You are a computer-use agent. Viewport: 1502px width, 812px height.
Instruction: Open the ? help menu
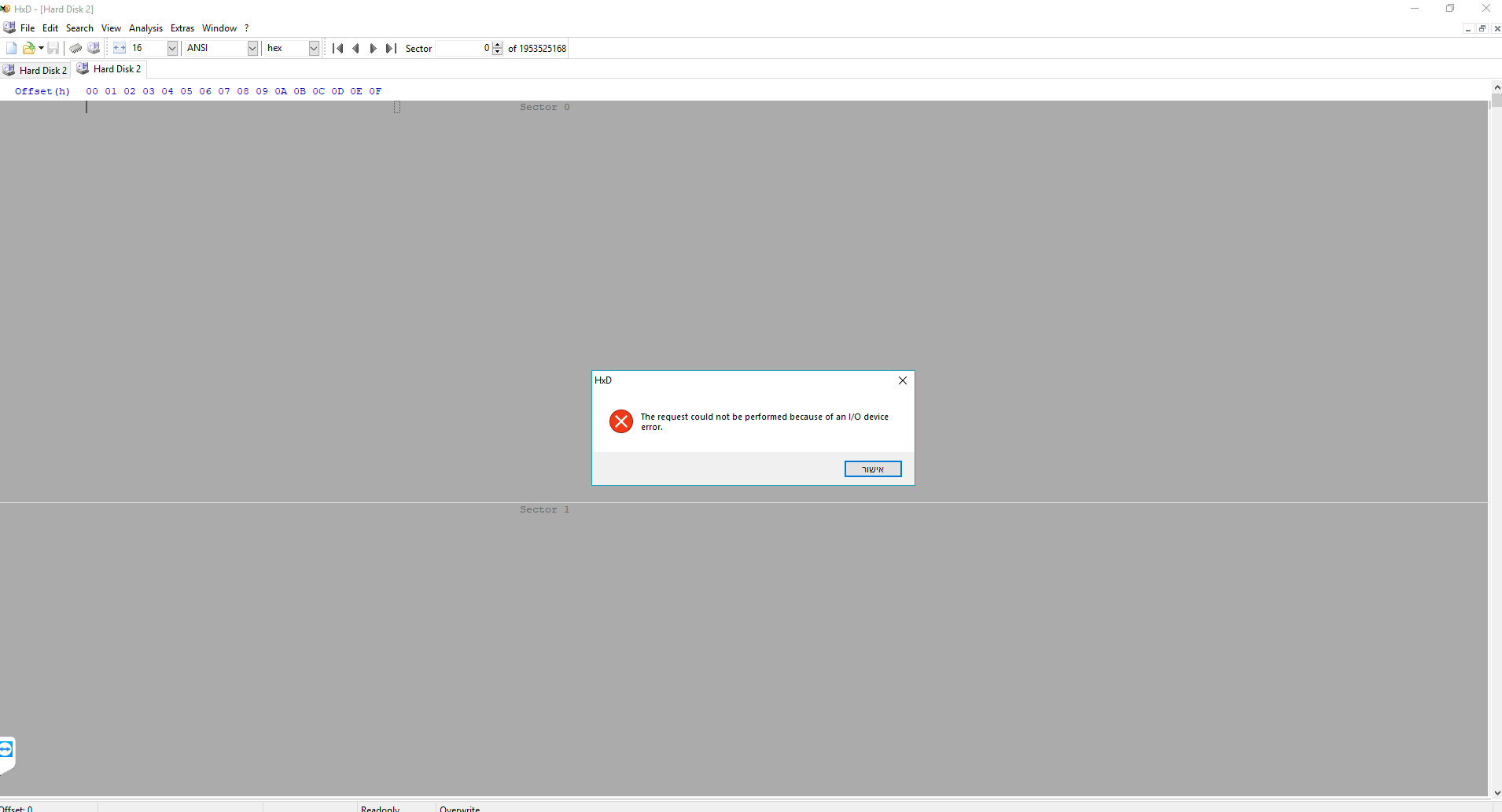click(x=246, y=28)
